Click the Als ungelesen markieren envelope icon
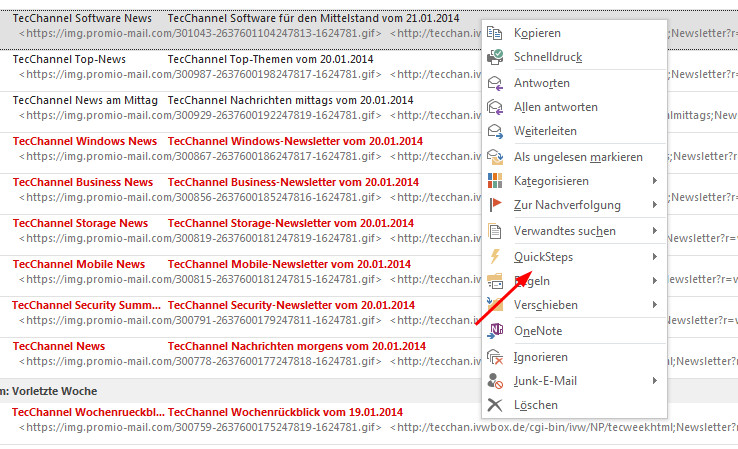This screenshot has height=449, width=738. tap(495, 157)
